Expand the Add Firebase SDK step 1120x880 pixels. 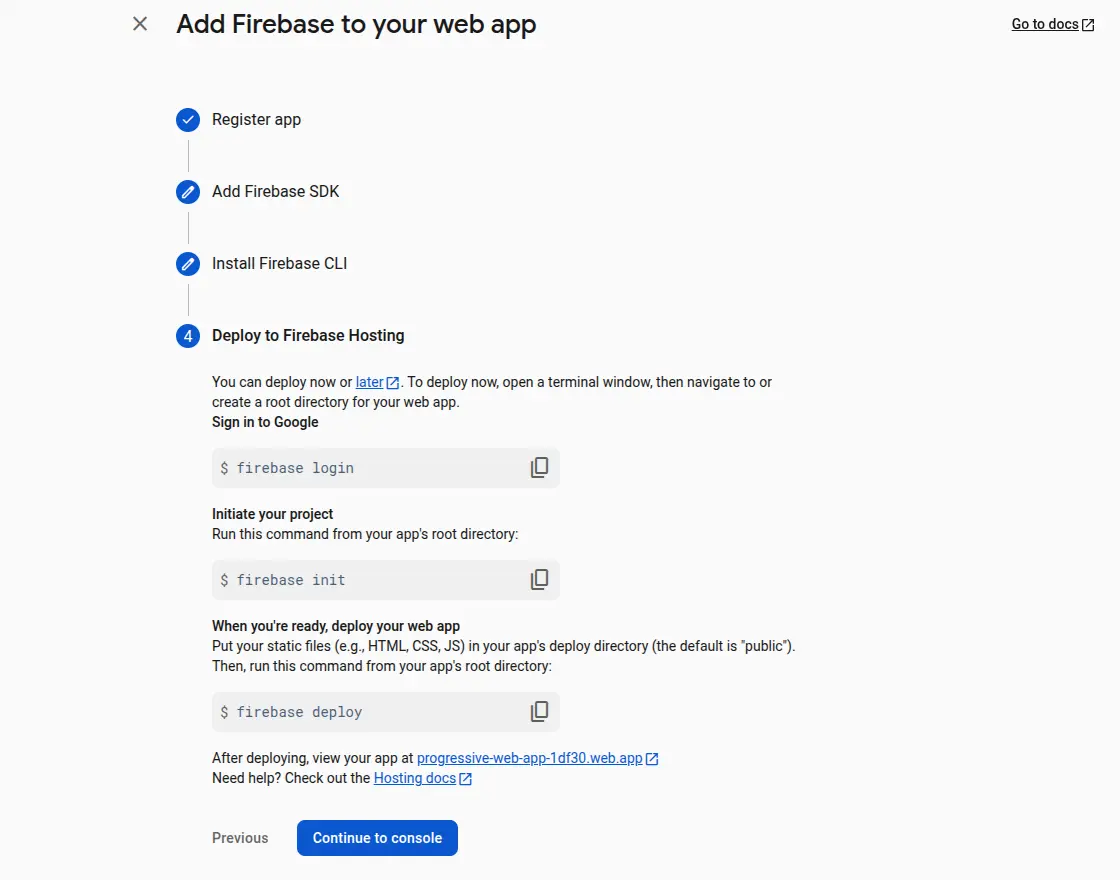click(275, 192)
